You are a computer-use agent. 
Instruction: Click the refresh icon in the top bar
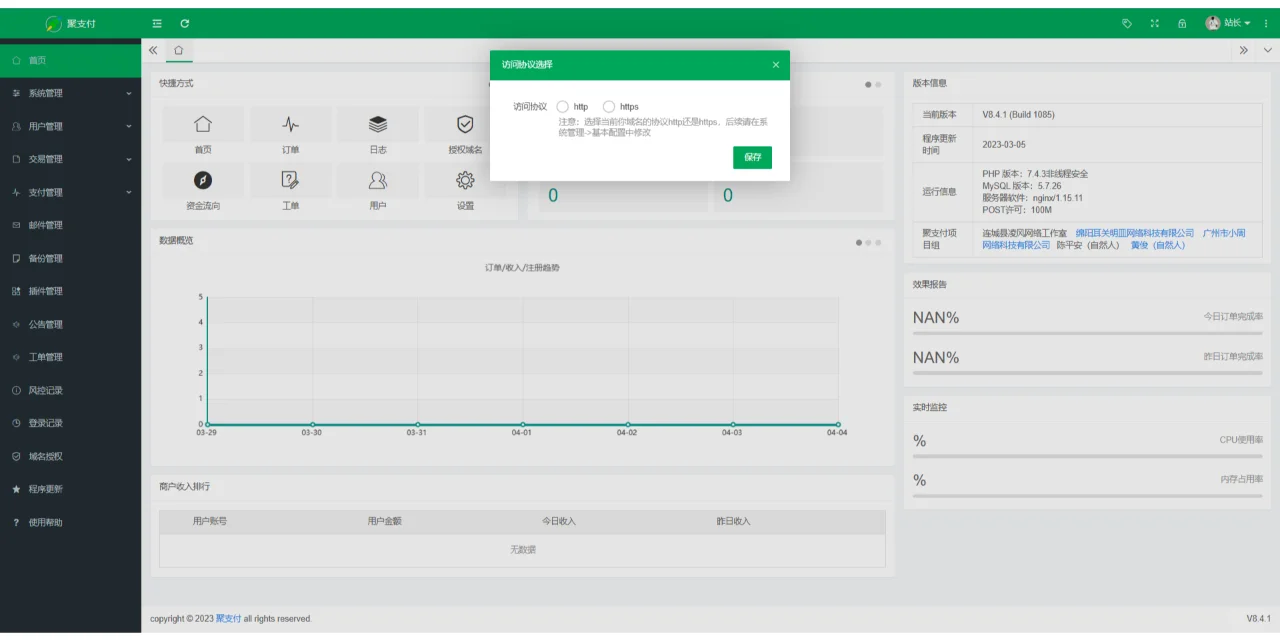coord(185,23)
